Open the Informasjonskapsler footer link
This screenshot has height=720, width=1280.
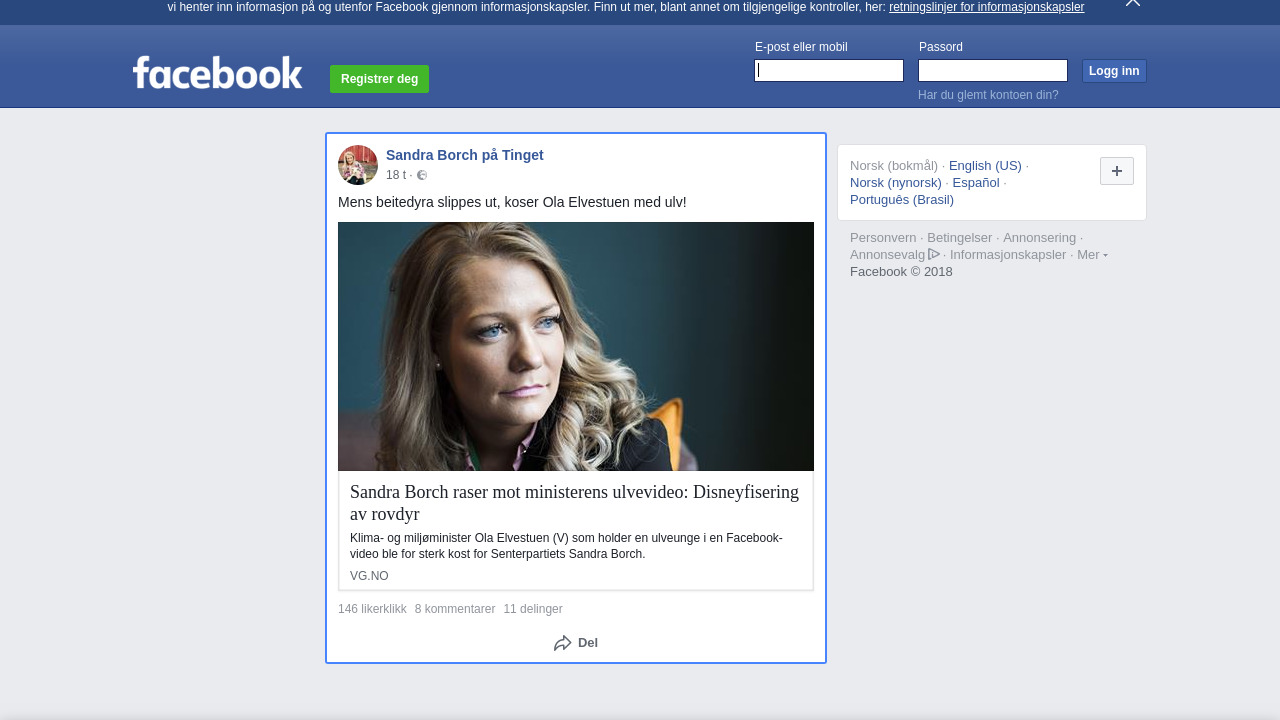point(1008,255)
